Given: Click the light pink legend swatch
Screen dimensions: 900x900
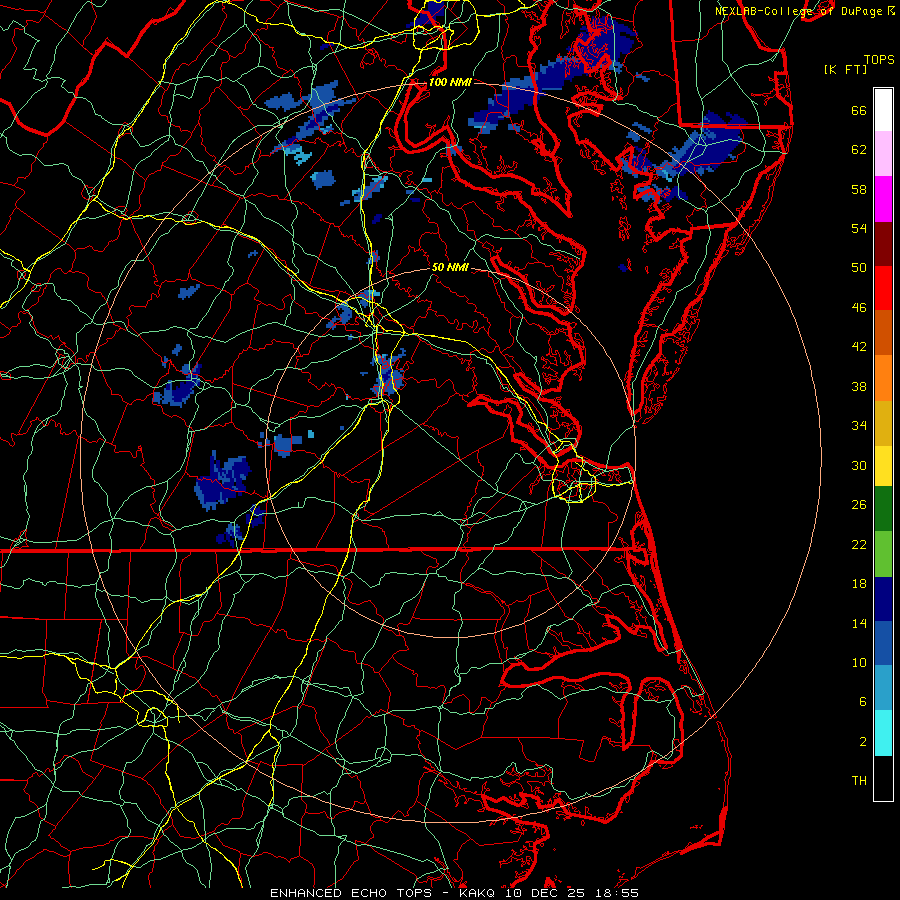Looking at the screenshot, I should (x=883, y=154).
